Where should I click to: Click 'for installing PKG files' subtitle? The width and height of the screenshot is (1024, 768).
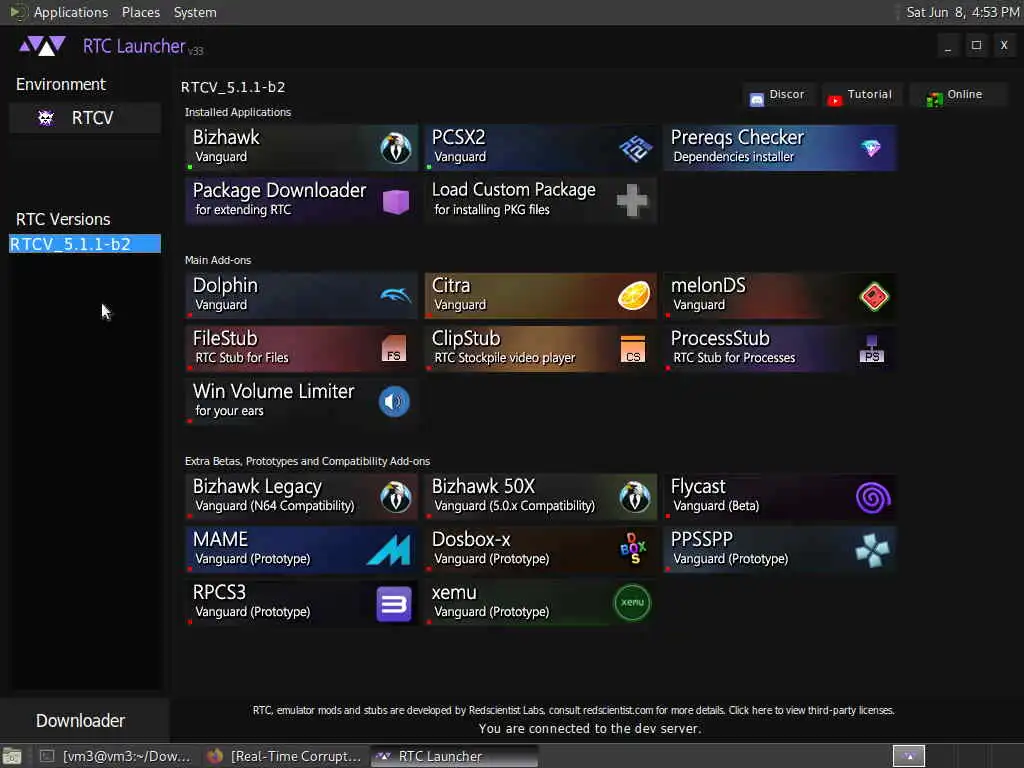[x=492, y=210]
